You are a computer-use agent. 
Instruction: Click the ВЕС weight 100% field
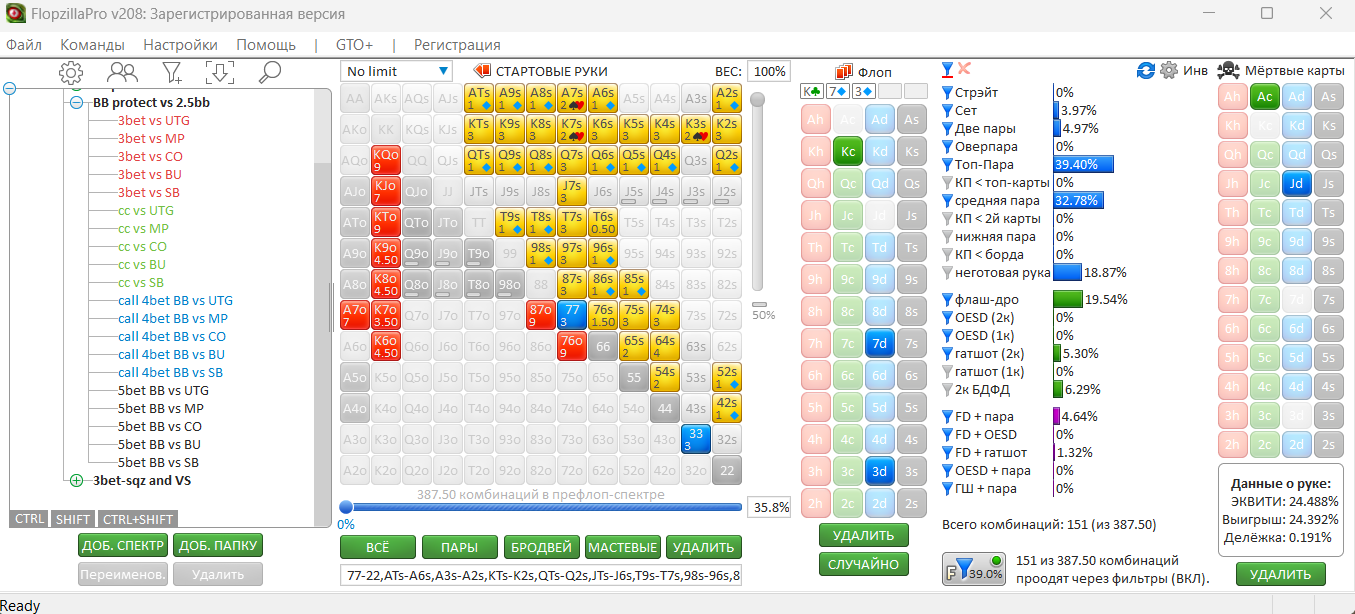click(x=768, y=71)
